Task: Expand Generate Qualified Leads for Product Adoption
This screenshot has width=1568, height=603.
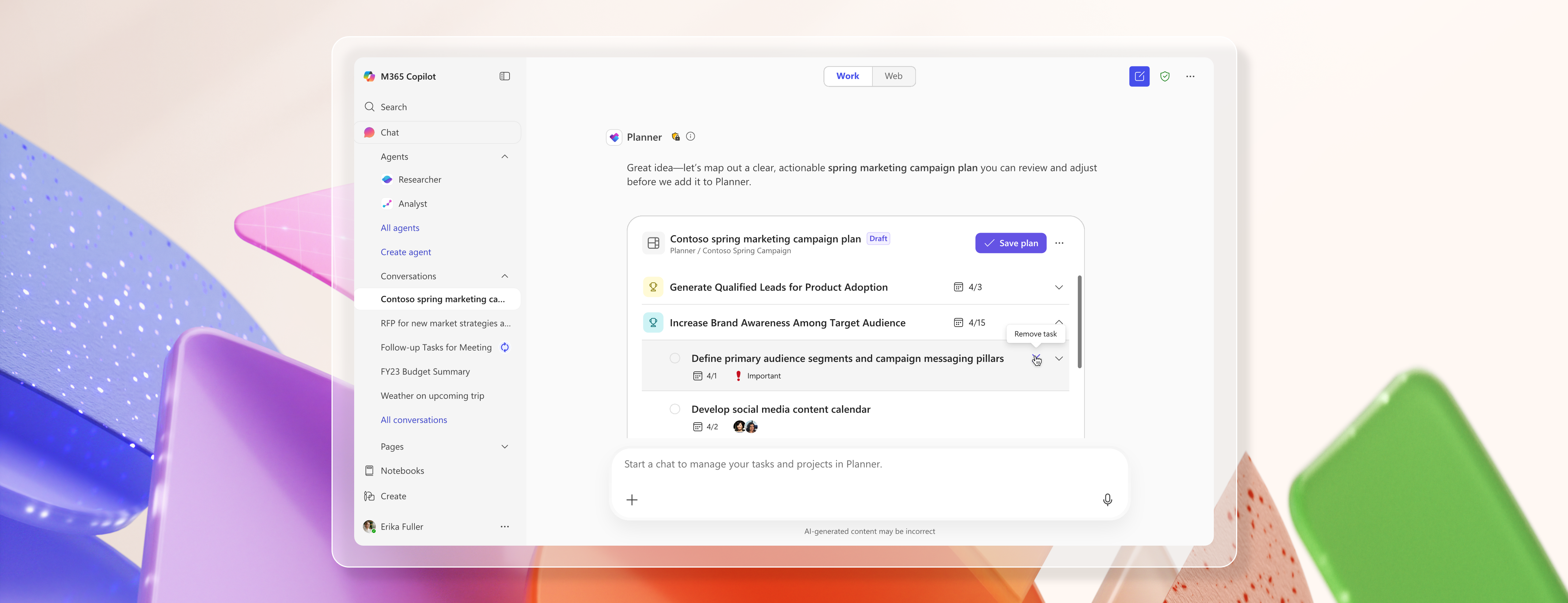Action: click(1058, 287)
